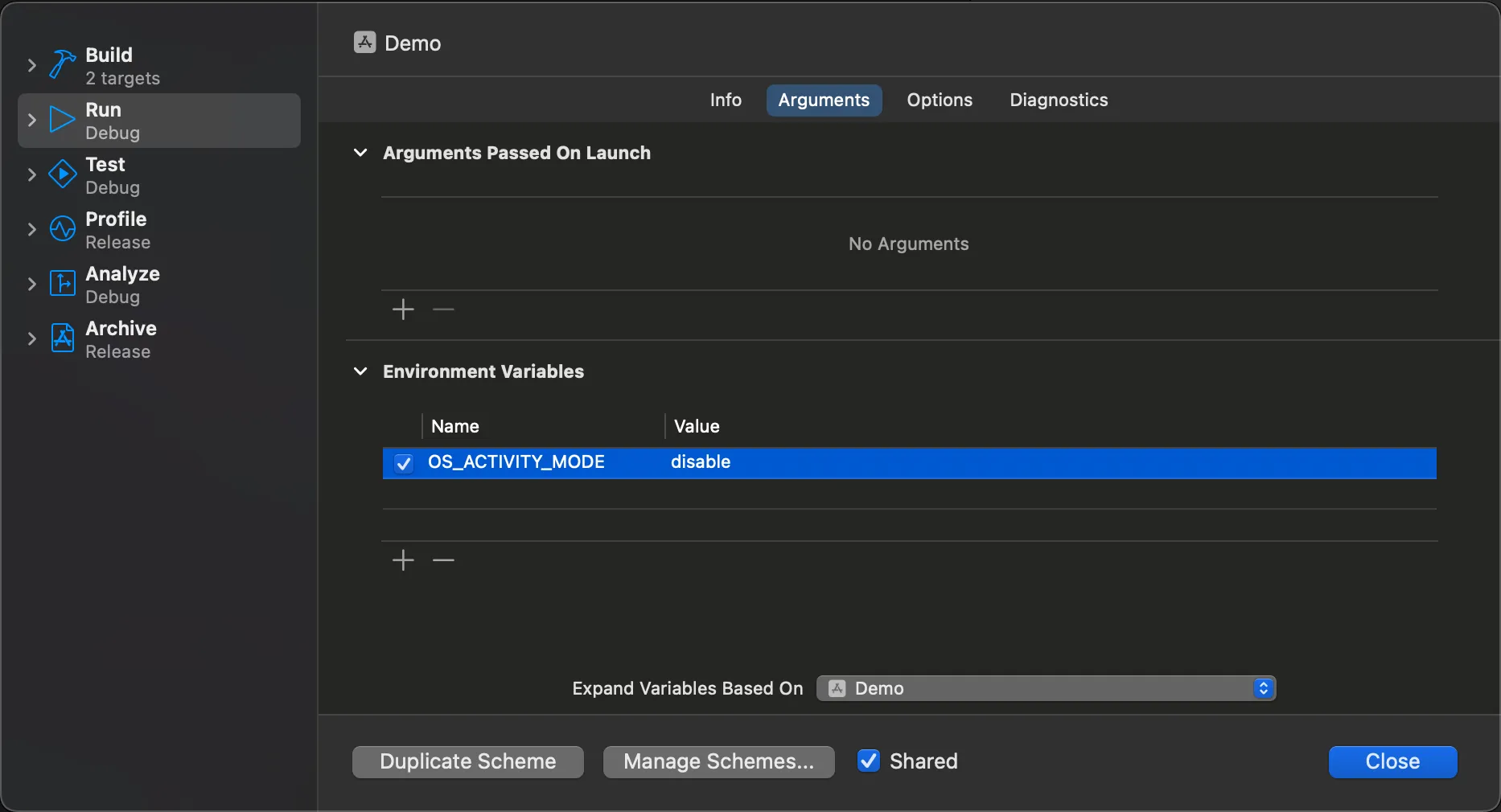This screenshot has height=812, width=1501.
Task: Click the Demo scheme title
Action: click(413, 43)
